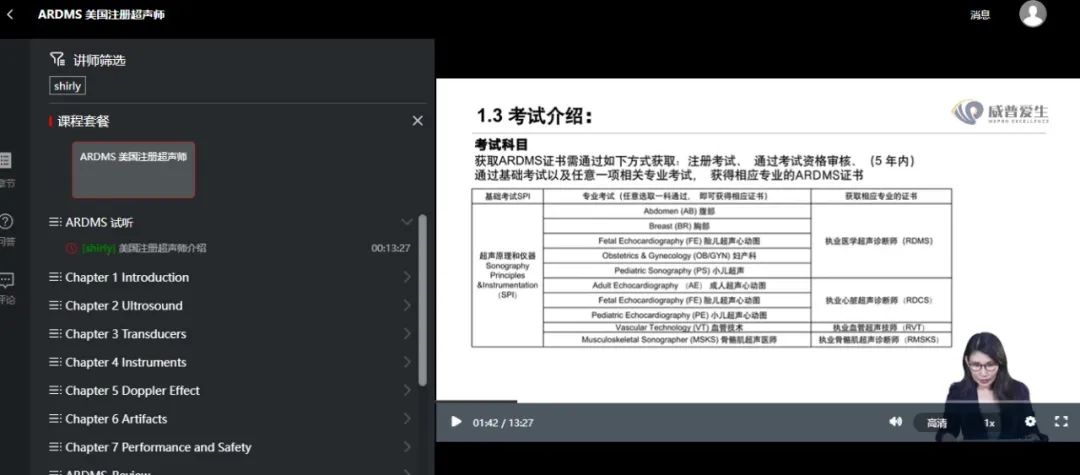Expand Chapter 1 Introduction arrow
The width and height of the screenshot is (1080, 475).
[407, 277]
